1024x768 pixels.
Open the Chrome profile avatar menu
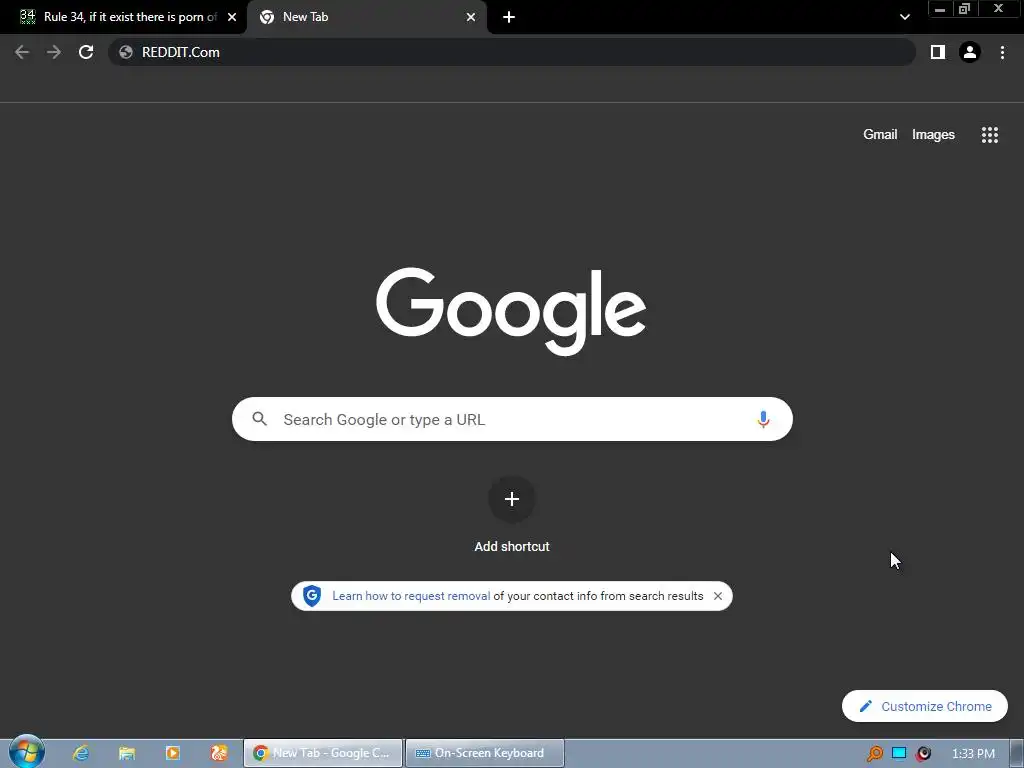(x=970, y=52)
